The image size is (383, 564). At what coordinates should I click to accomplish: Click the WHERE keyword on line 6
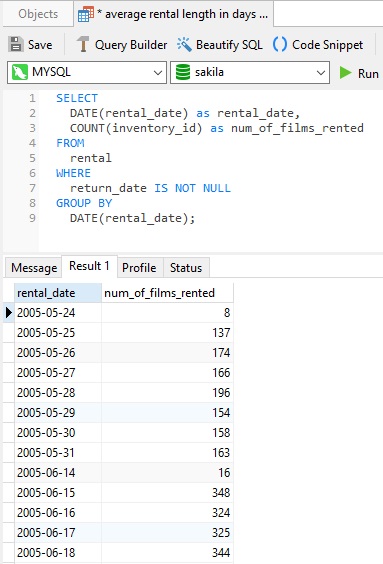click(73, 173)
